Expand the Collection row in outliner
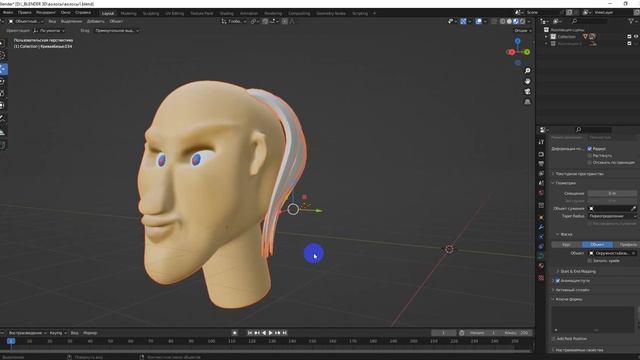Screen dimensions: 640x360 click(546, 37)
